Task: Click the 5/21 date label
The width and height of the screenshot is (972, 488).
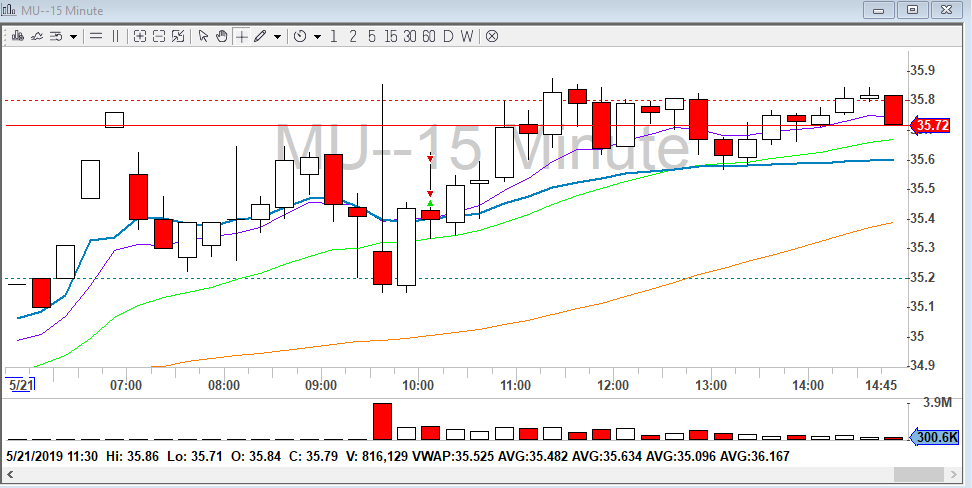Action: click(x=20, y=385)
